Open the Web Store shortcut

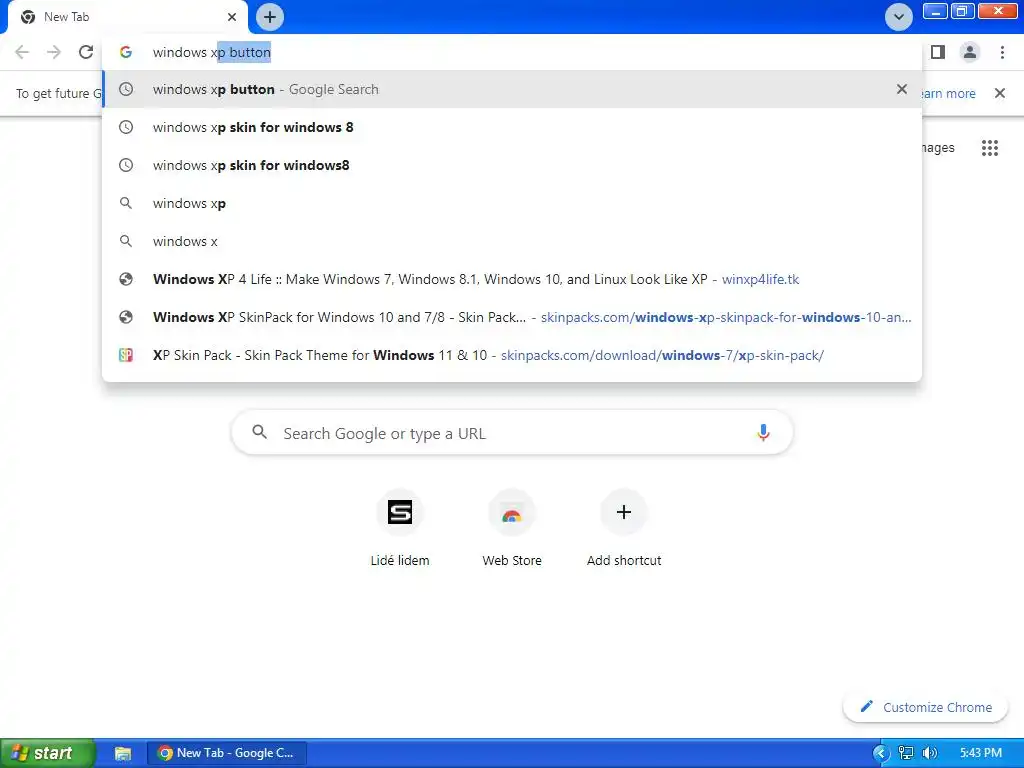point(512,528)
